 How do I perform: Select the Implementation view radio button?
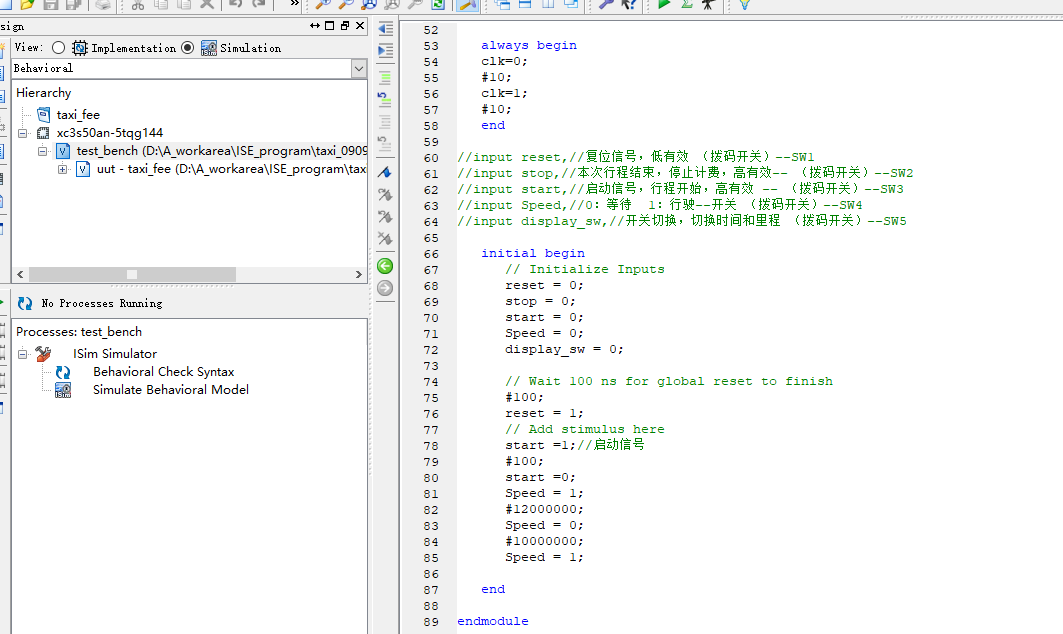pos(58,48)
